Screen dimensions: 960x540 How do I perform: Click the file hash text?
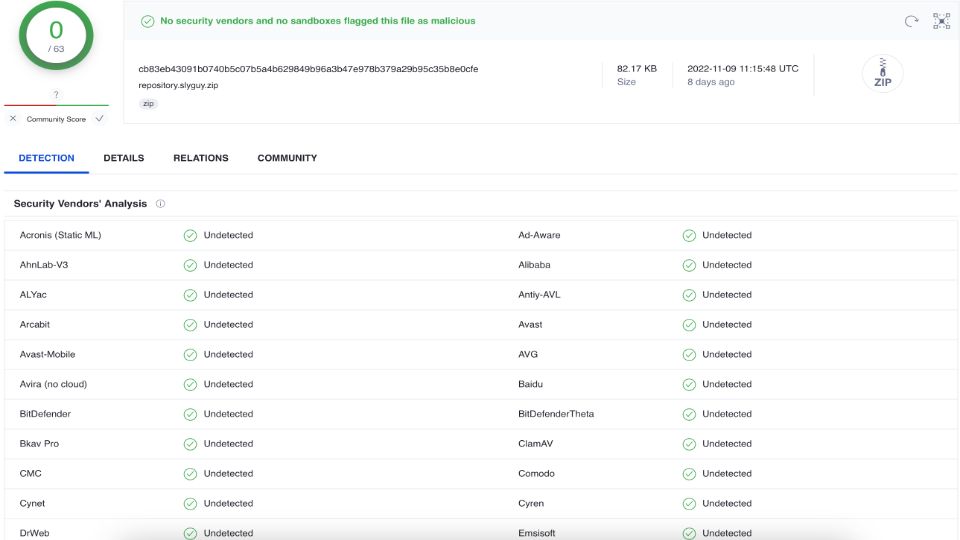(x=308, y=69)
